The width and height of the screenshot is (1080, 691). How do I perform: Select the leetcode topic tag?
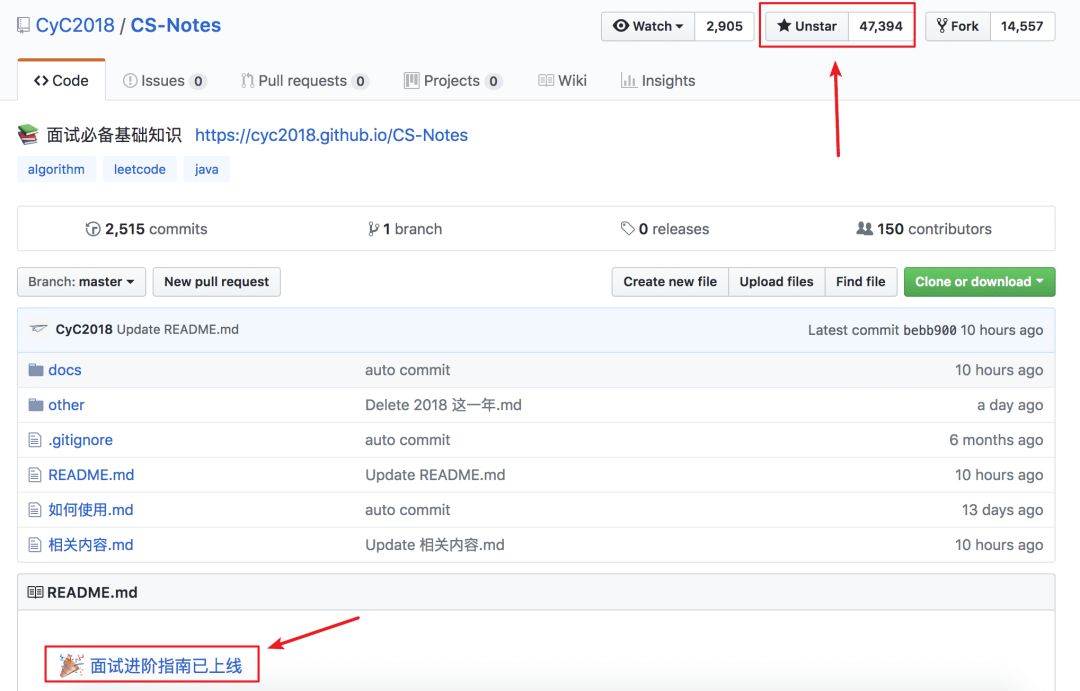coord(140,169)
